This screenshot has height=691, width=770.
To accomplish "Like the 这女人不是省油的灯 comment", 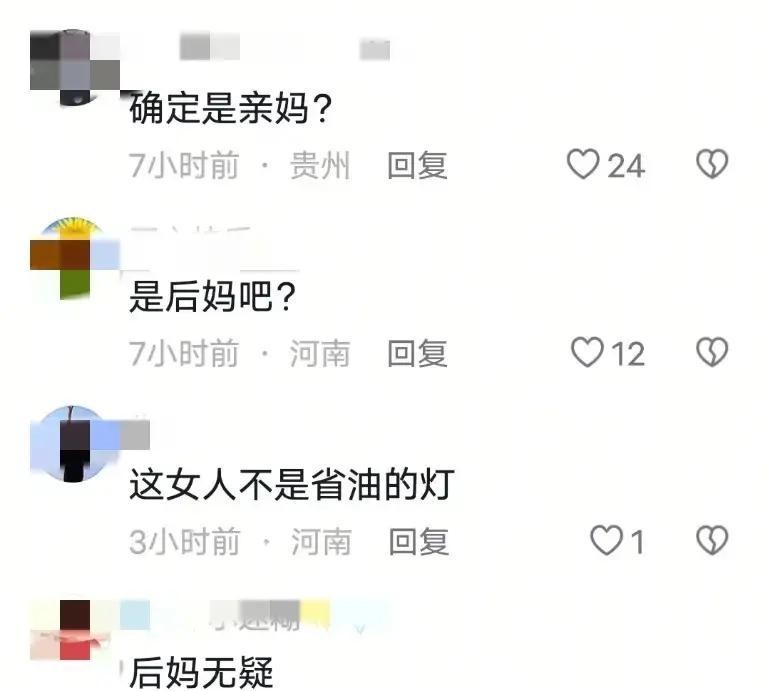I will (x=606, y=541).
